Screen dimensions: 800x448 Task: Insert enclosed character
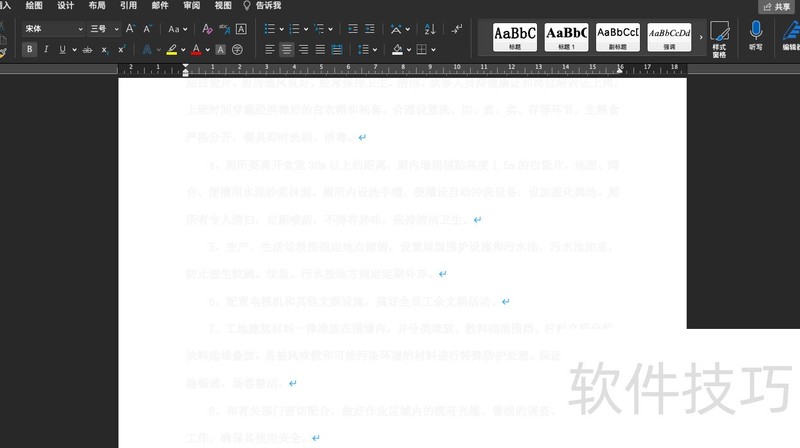pos(237,49)
